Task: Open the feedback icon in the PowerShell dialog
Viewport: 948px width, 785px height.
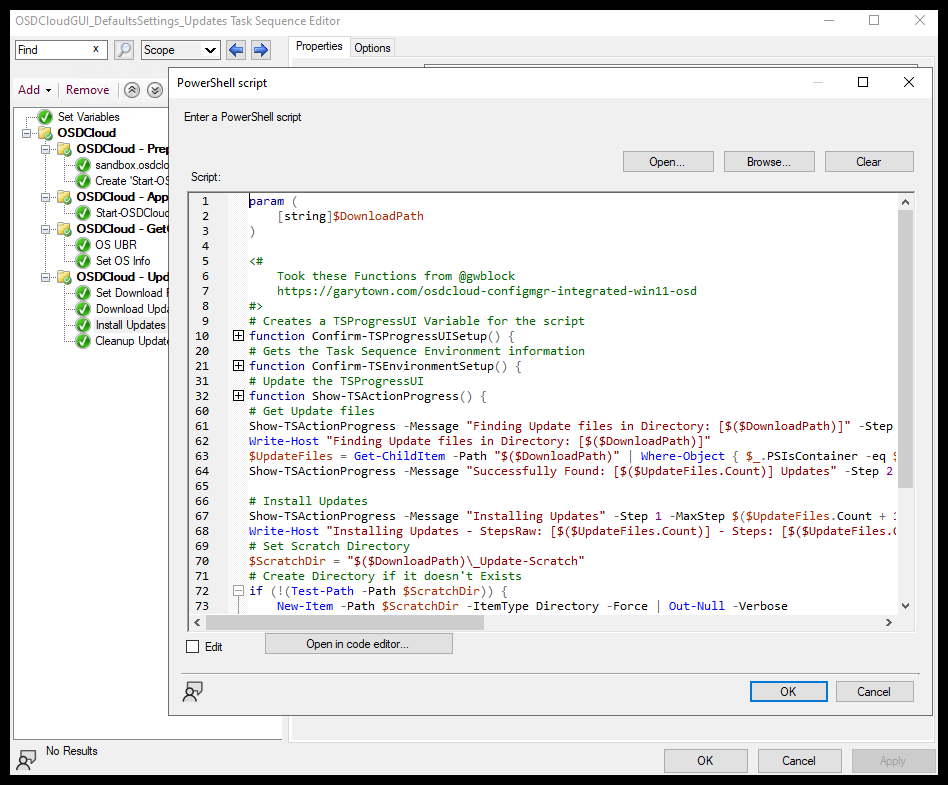Action: pyautogui.click(x=193, y=691)
